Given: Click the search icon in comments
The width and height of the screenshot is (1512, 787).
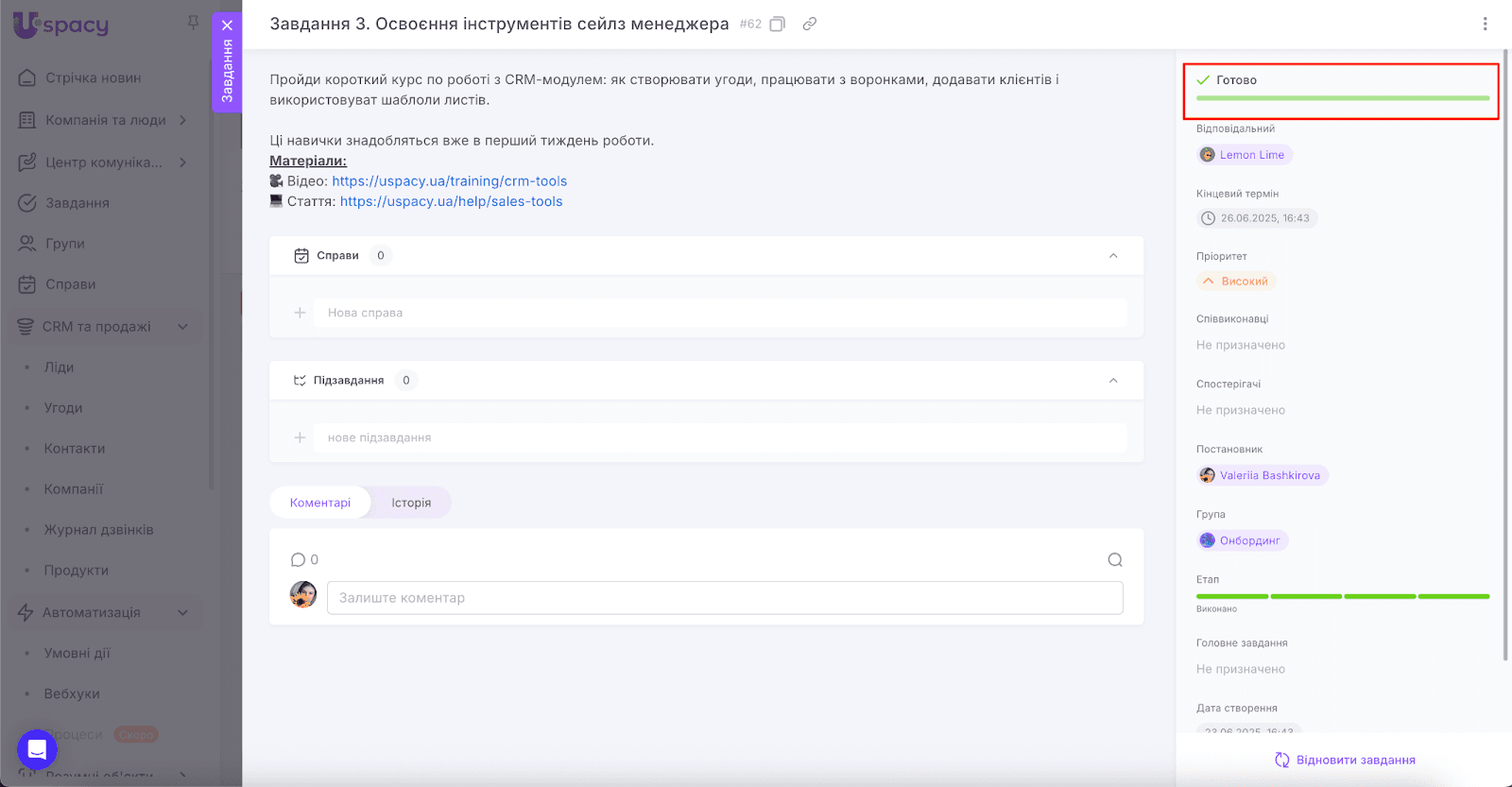Looking at the screenshot, I should tap(1115, 560).
